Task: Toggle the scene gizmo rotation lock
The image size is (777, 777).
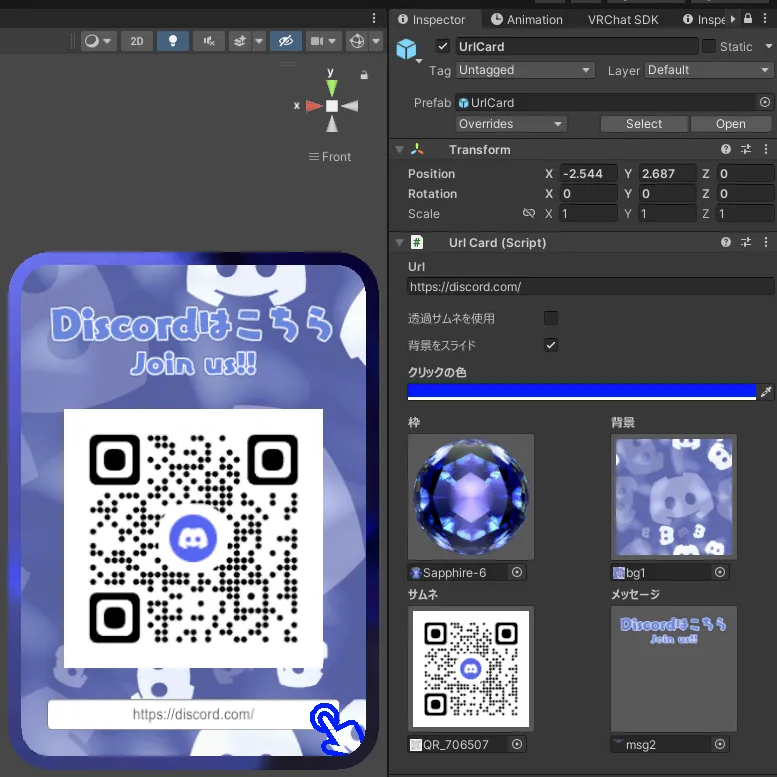Action: [364, 75]
